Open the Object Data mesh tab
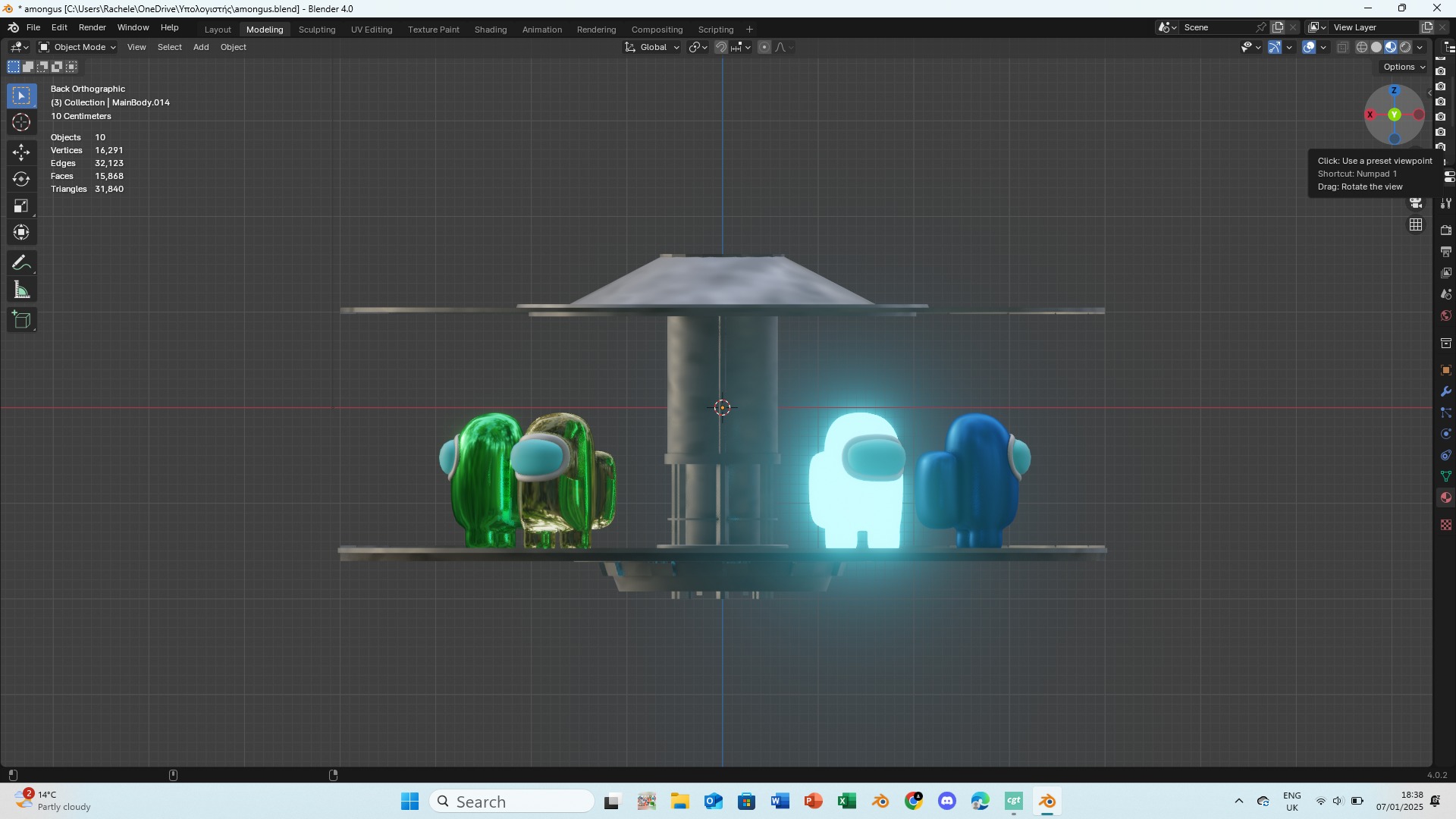The width and height of the screenshot is (1456, 819). pyautogui.click(x=1446, y=476)
